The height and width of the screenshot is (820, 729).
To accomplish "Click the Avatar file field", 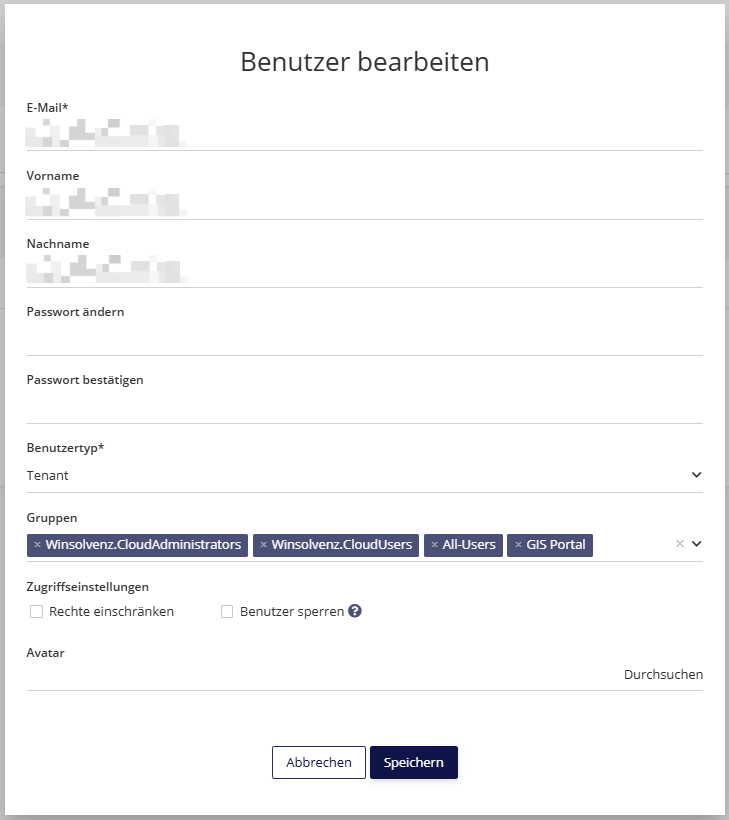I will (x=364, y=675).
